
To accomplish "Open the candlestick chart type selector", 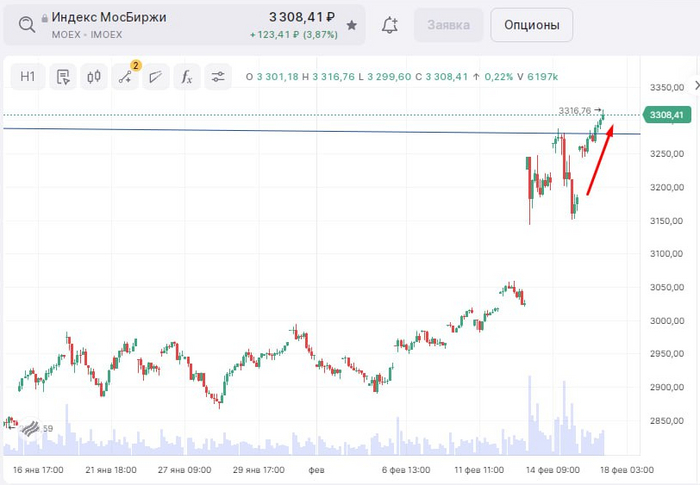I will (x=95, y=76).
